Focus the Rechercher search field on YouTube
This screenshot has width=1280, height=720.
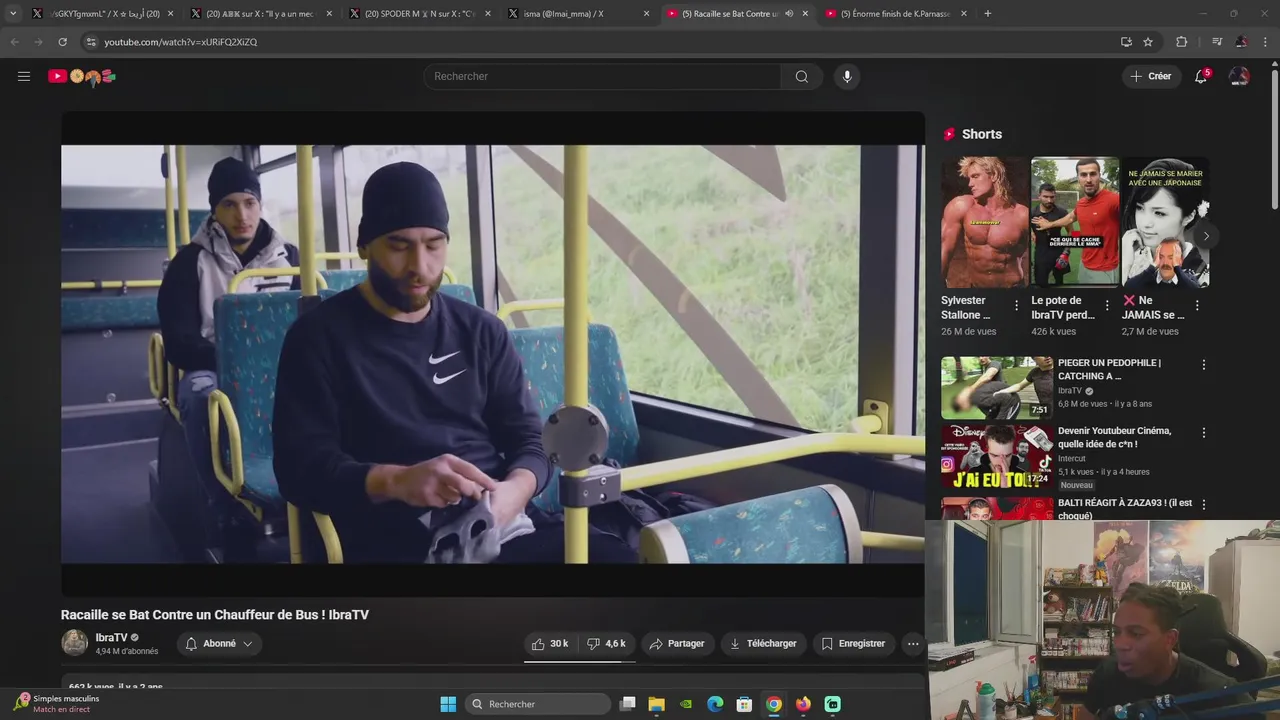(603, 76)
